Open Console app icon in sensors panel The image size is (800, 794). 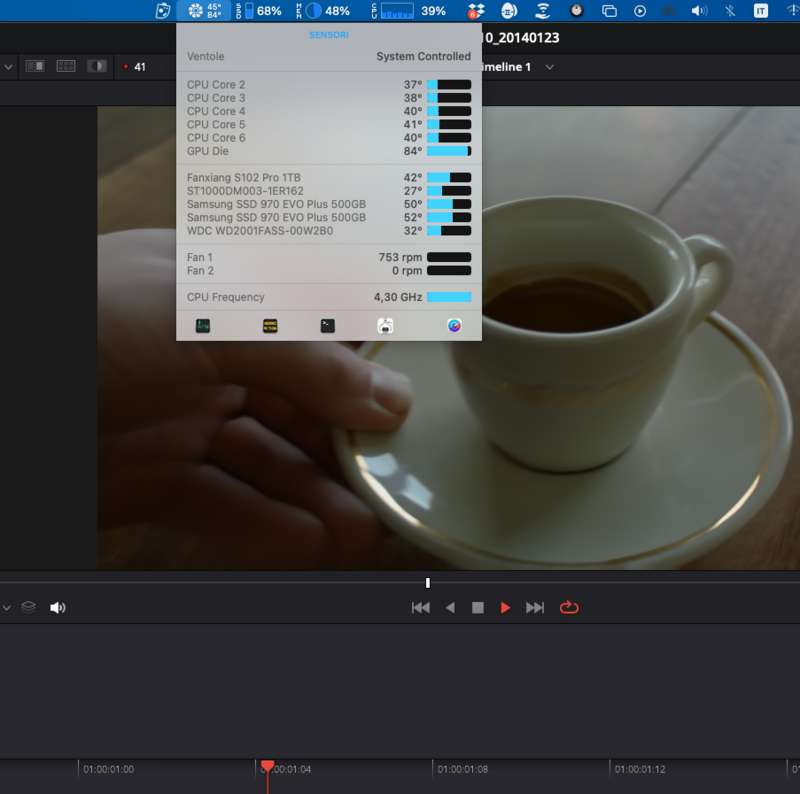[269, 325]
